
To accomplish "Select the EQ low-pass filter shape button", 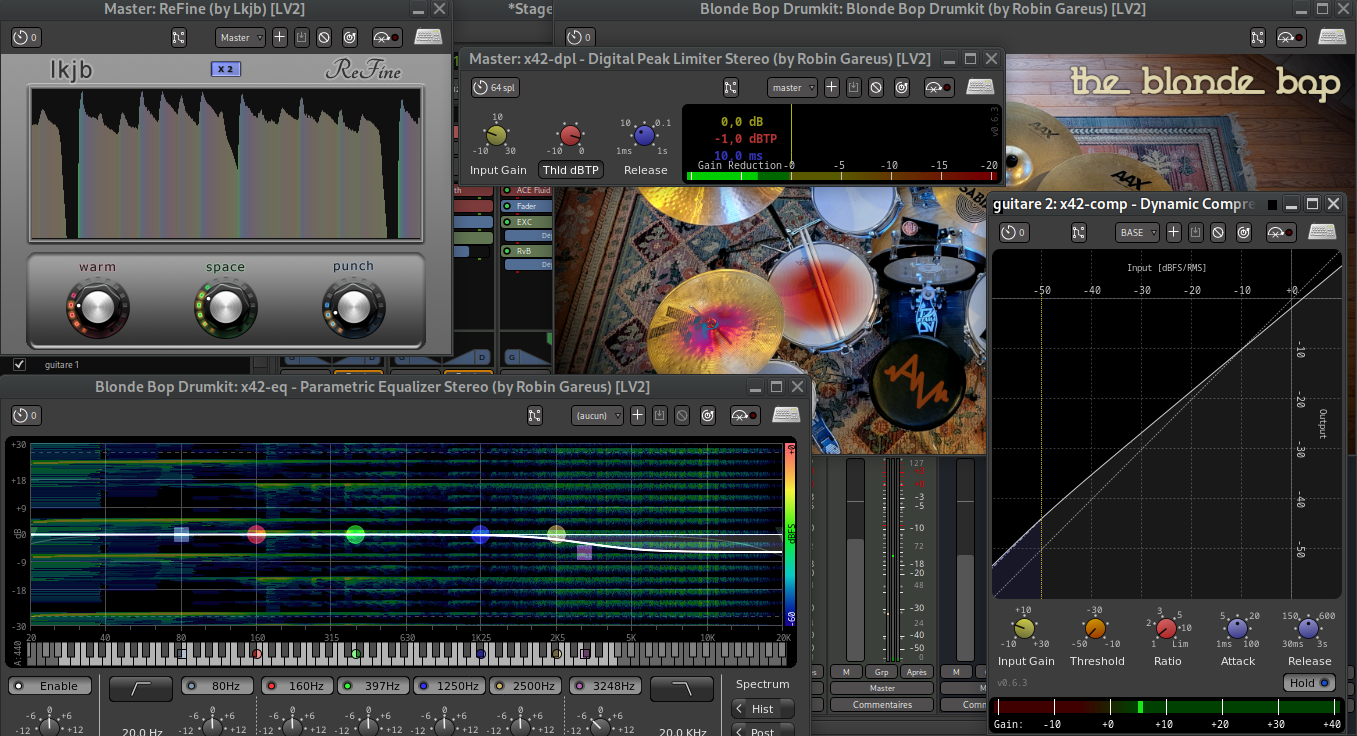I will pyautogui.click(x=682, y=687).
